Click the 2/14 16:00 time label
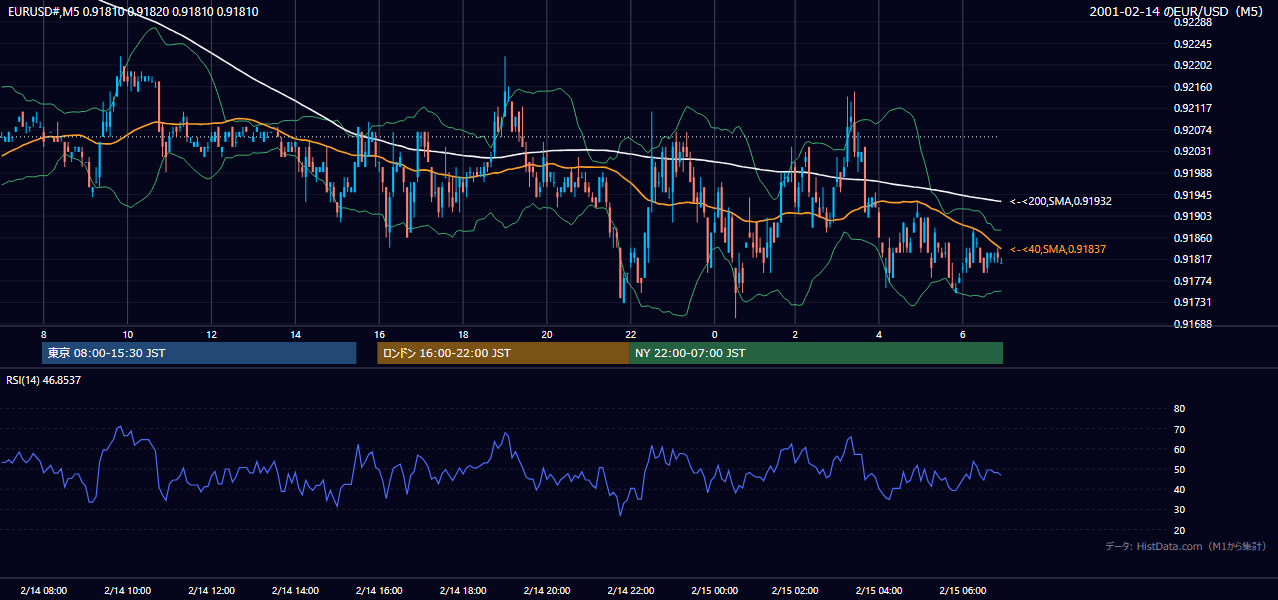The width and height of the screenshot is (1278, 600). 378,590
